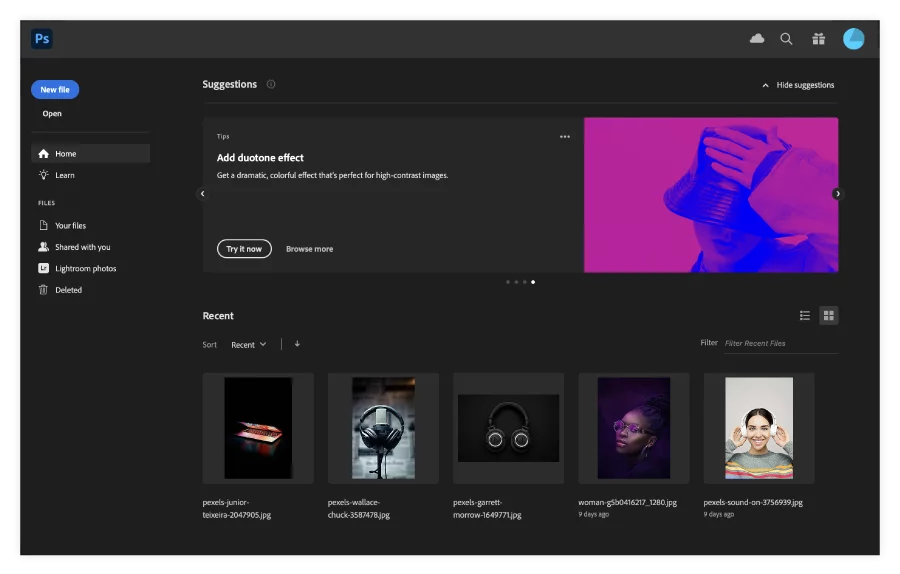The image size is (900, 574).
Task: Switch Recent files to grid view
Action: point(828,315)
